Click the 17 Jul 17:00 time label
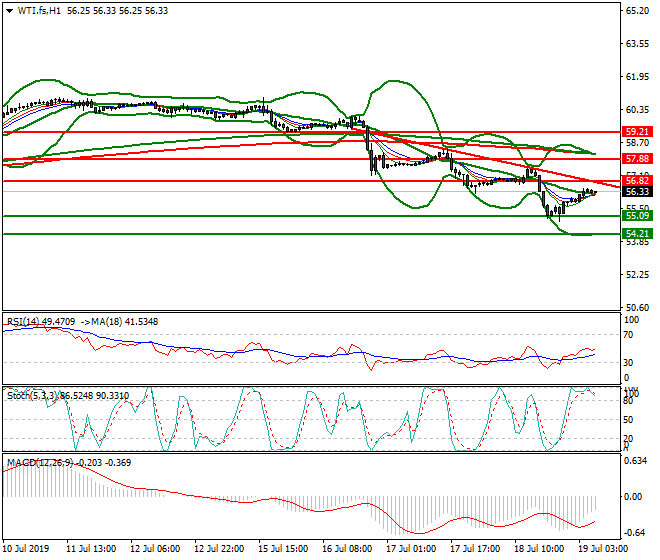The height and width of the screenshot is (560, 660). pyautogui.click(x=475, y=549)
